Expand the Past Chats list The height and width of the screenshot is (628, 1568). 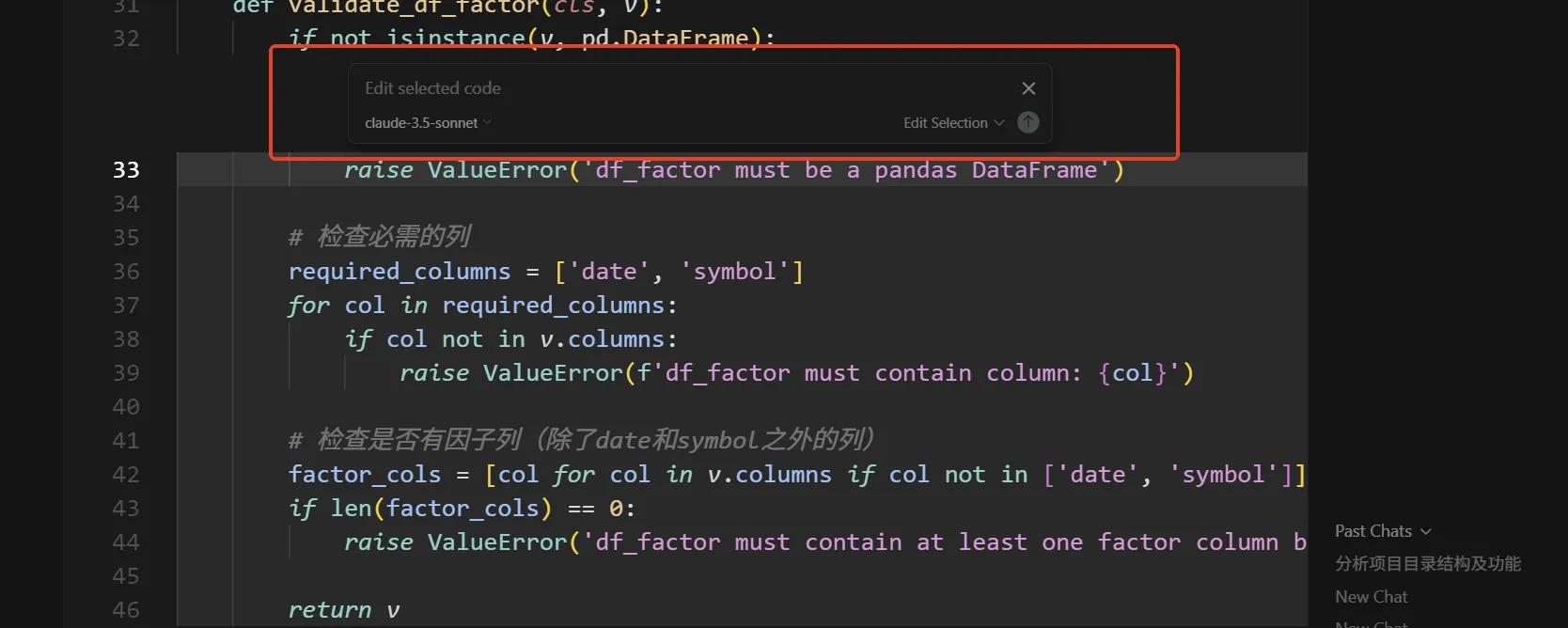(x=1383, y=531)
